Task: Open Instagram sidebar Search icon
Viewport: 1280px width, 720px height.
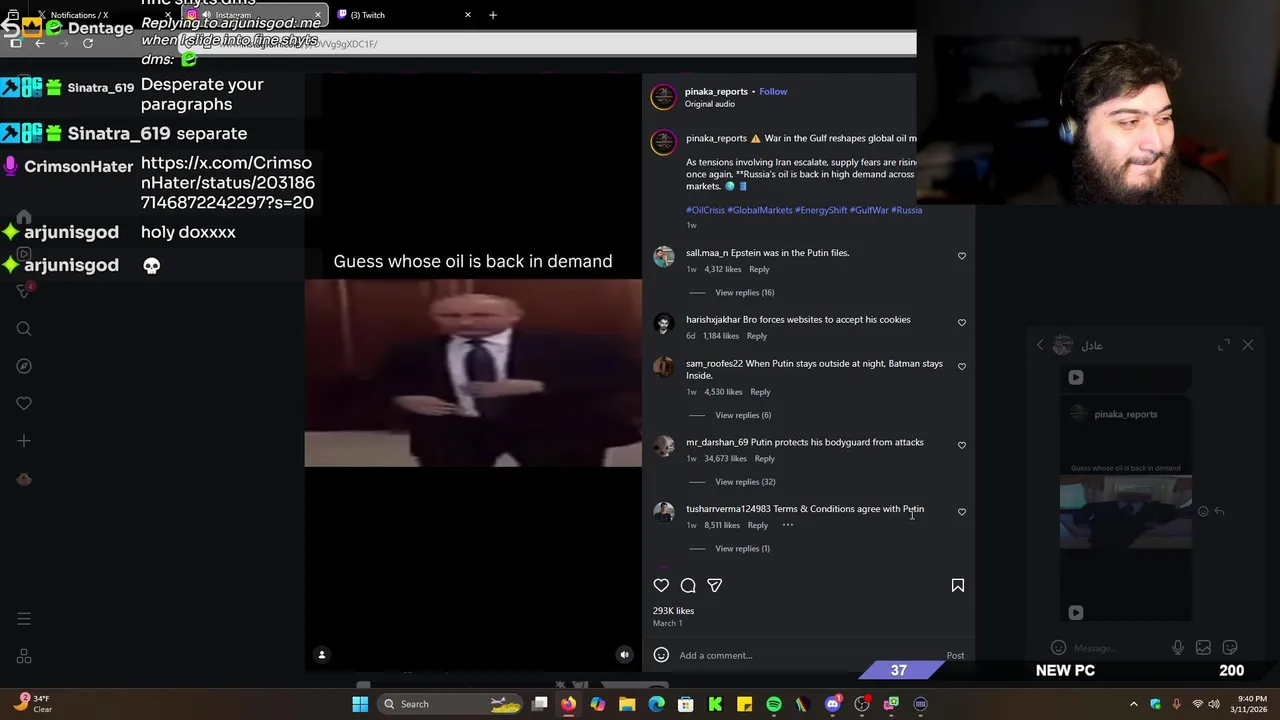Action: 24,329
